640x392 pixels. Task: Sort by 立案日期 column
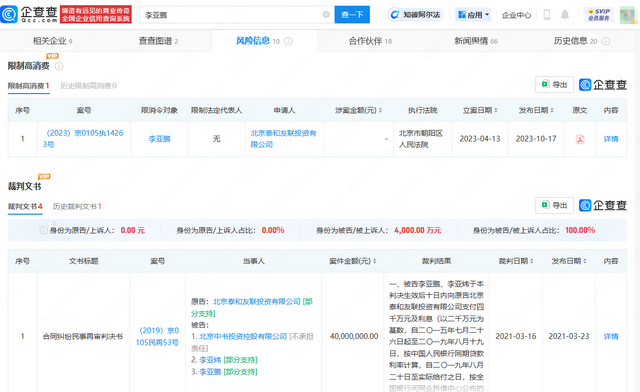(x=496, y=110)
